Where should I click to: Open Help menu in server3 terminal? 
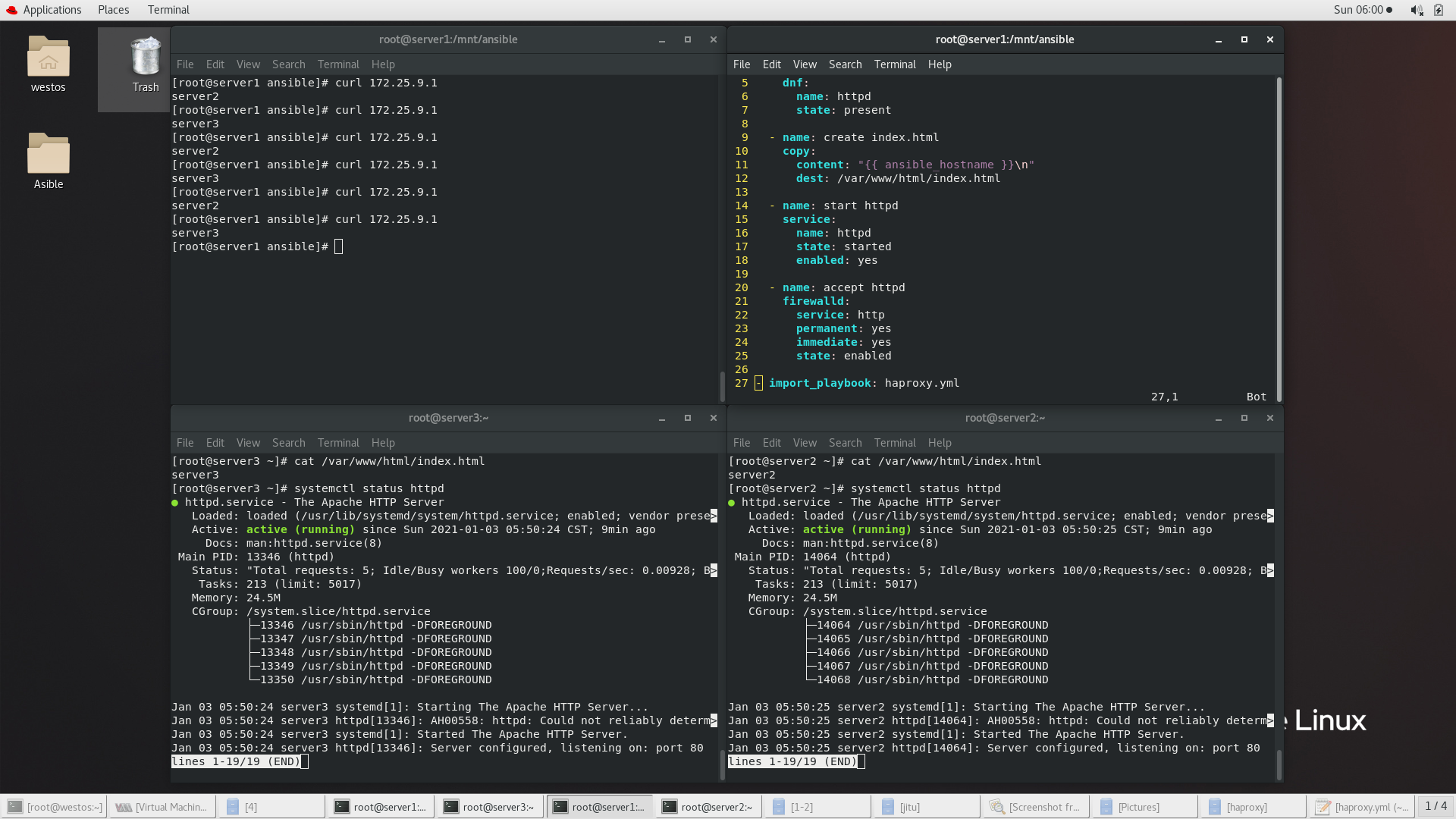(x=382, y=443)
